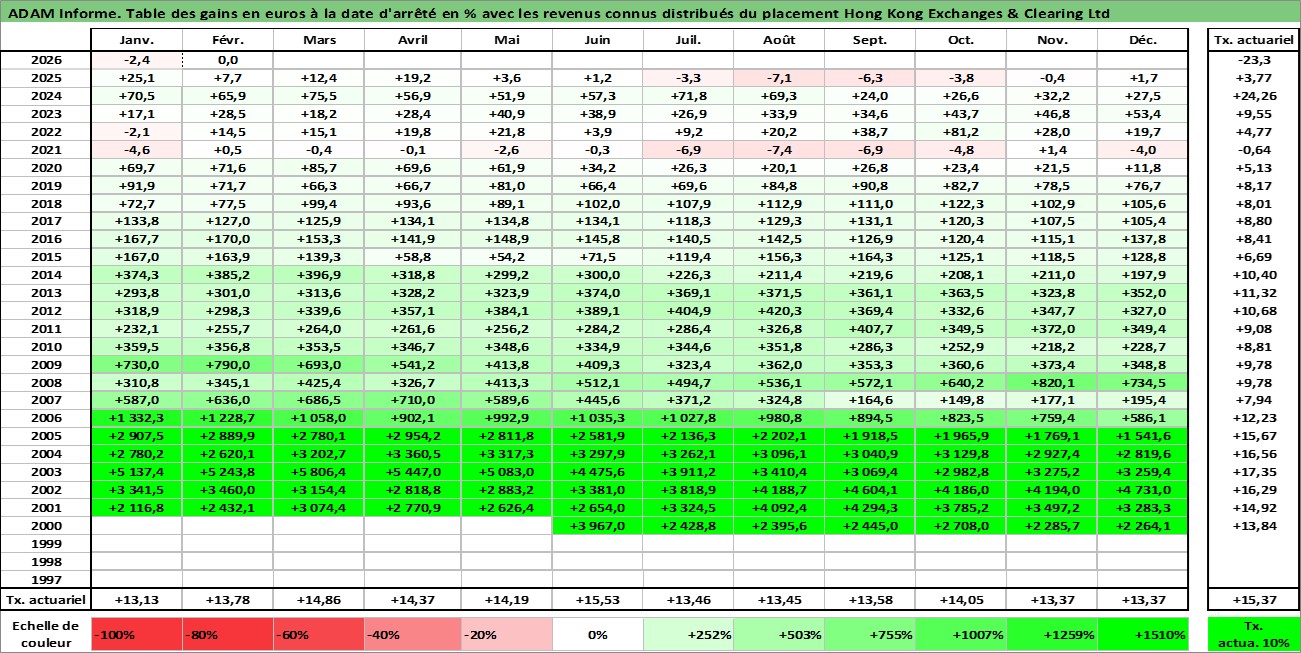Click the +5 806,4 cell for Mars 2003
This screenshot has width=1301, height=653.
coord(318,473)
